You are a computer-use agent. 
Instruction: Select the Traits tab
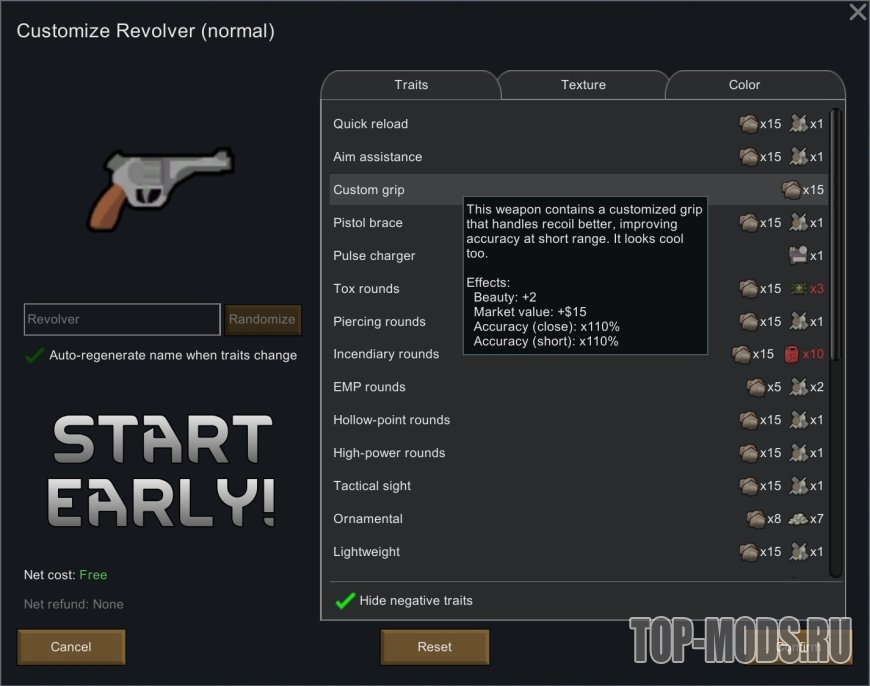coord(411,85)
